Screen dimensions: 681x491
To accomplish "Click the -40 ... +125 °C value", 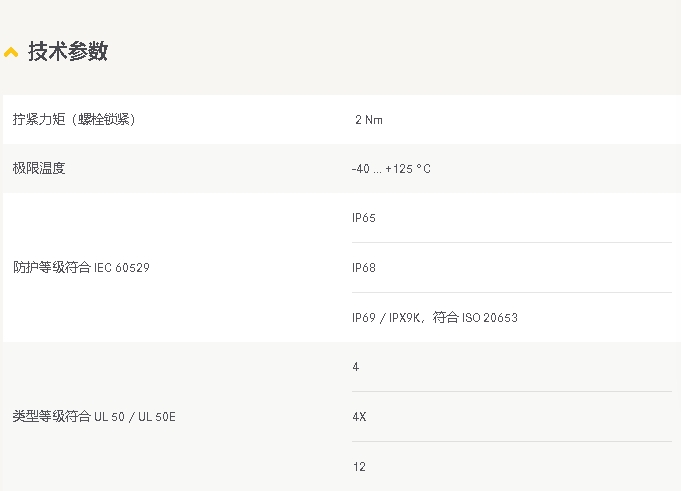I will [391, 168].
